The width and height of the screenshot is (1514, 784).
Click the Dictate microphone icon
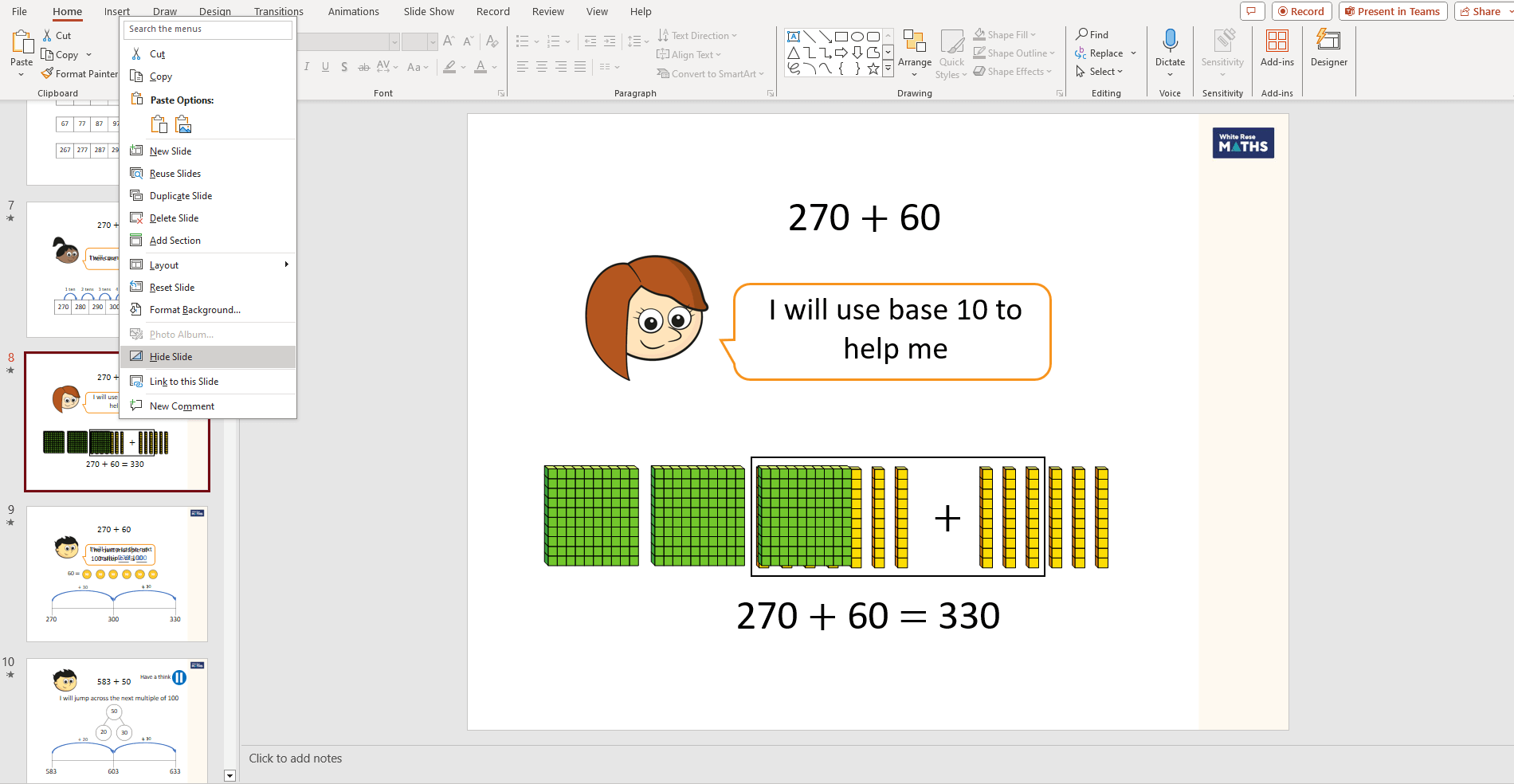[x=1170, y=41]
